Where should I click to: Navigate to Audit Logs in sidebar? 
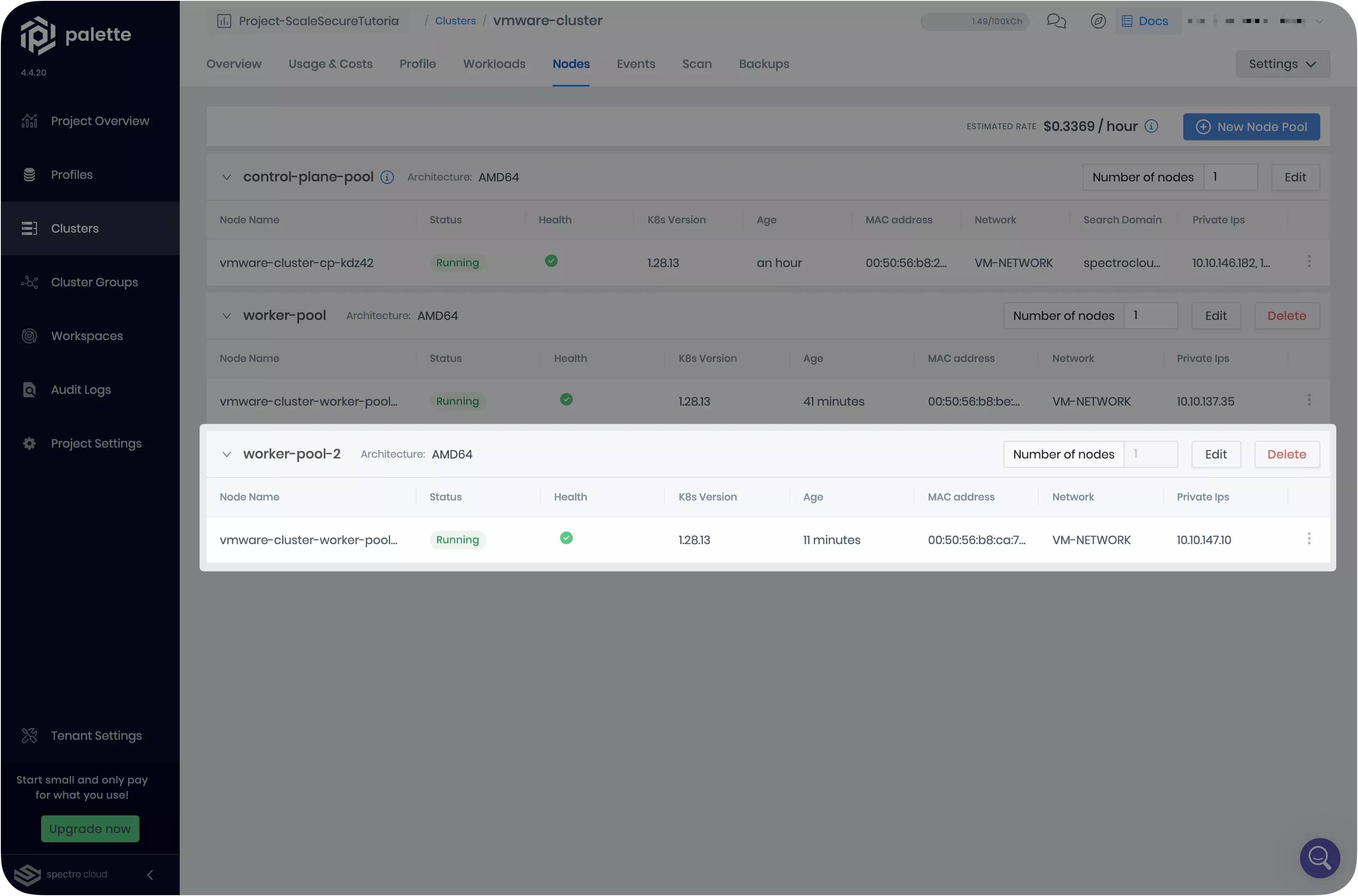coord(81,389)
